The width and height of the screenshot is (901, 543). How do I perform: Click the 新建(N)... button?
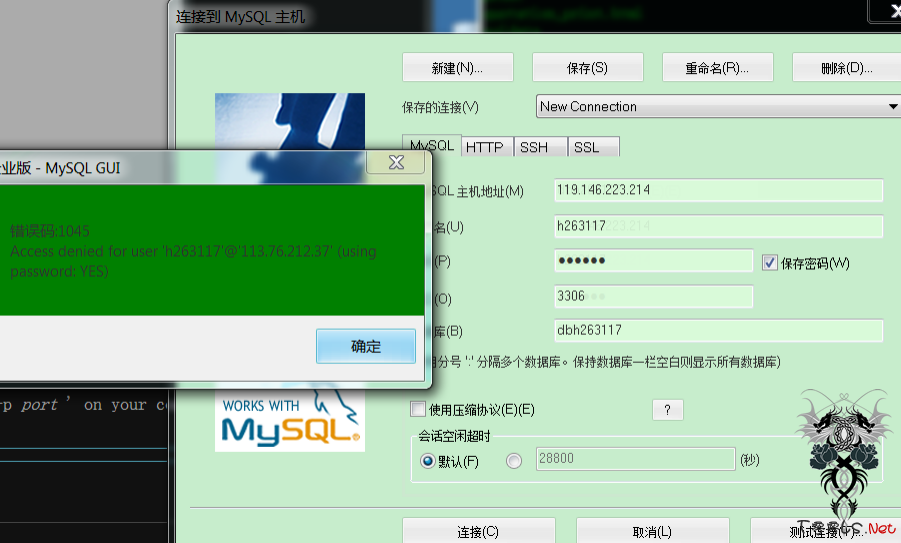tap(457, 68)
